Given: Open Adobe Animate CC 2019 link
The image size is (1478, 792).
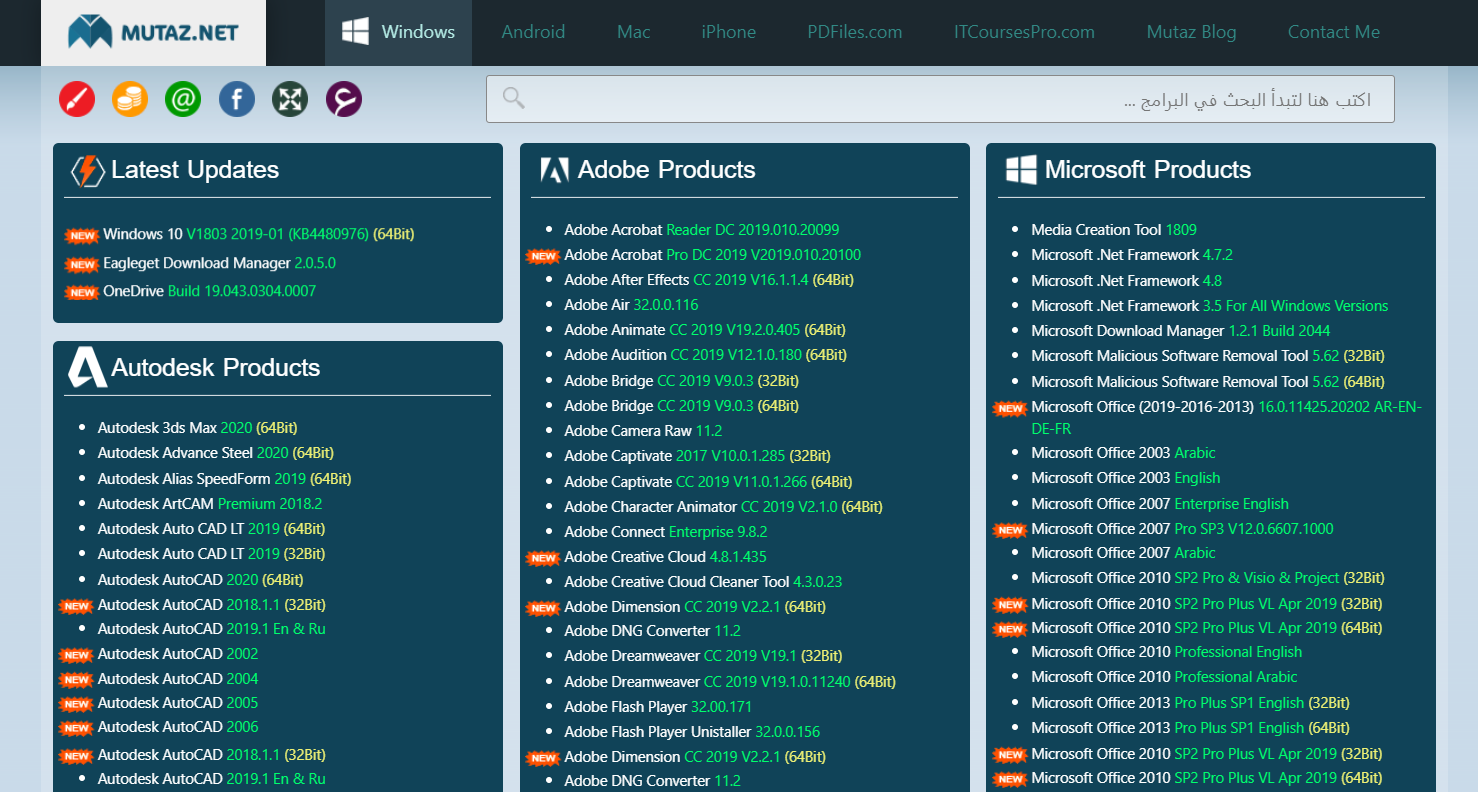Looking at the screenshot, I should tap(704, 330).
